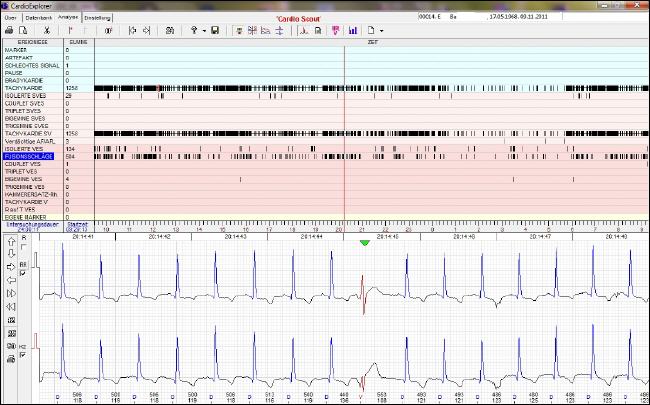Click the binoculars search icon
The width and height of the screenshot is (650, 405).
pos(170,30)
